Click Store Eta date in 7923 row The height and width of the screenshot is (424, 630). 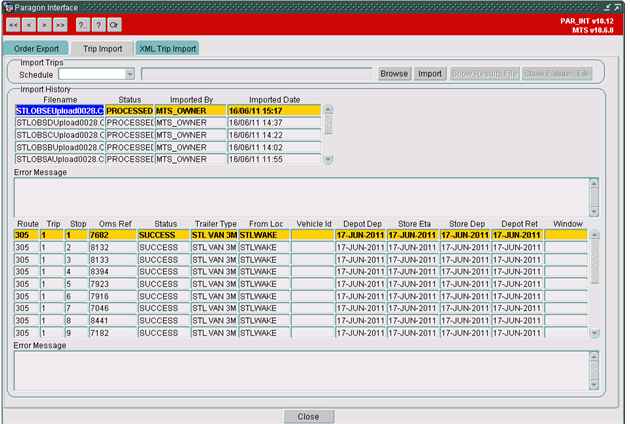tap(413, 284)
